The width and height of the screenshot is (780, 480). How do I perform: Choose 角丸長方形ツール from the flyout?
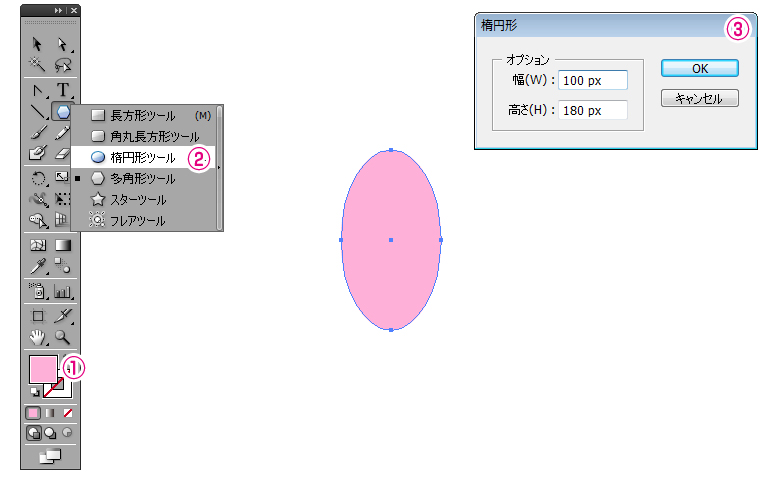144,136
